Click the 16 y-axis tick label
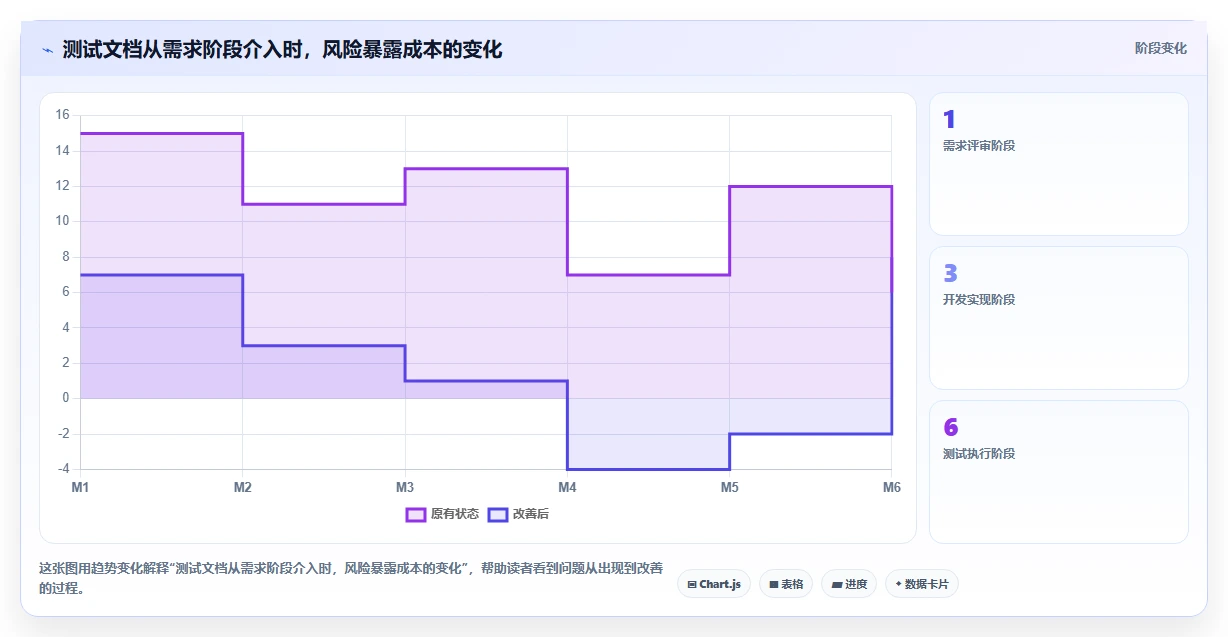 click(x=62, y=115)
